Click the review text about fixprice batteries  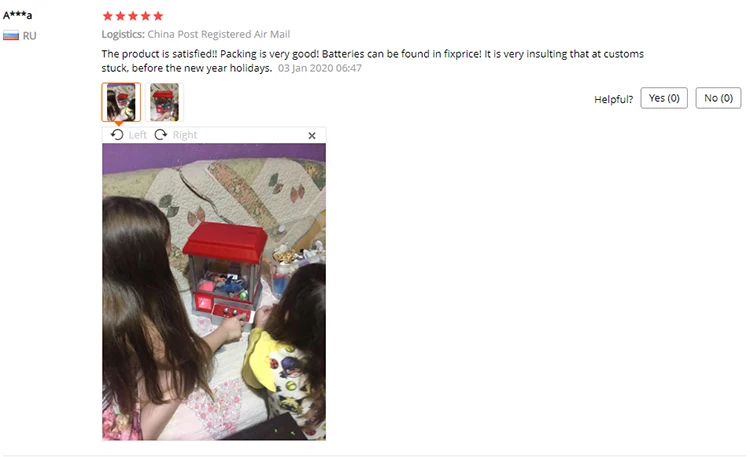pyautogui.click(x=373, y=61)
